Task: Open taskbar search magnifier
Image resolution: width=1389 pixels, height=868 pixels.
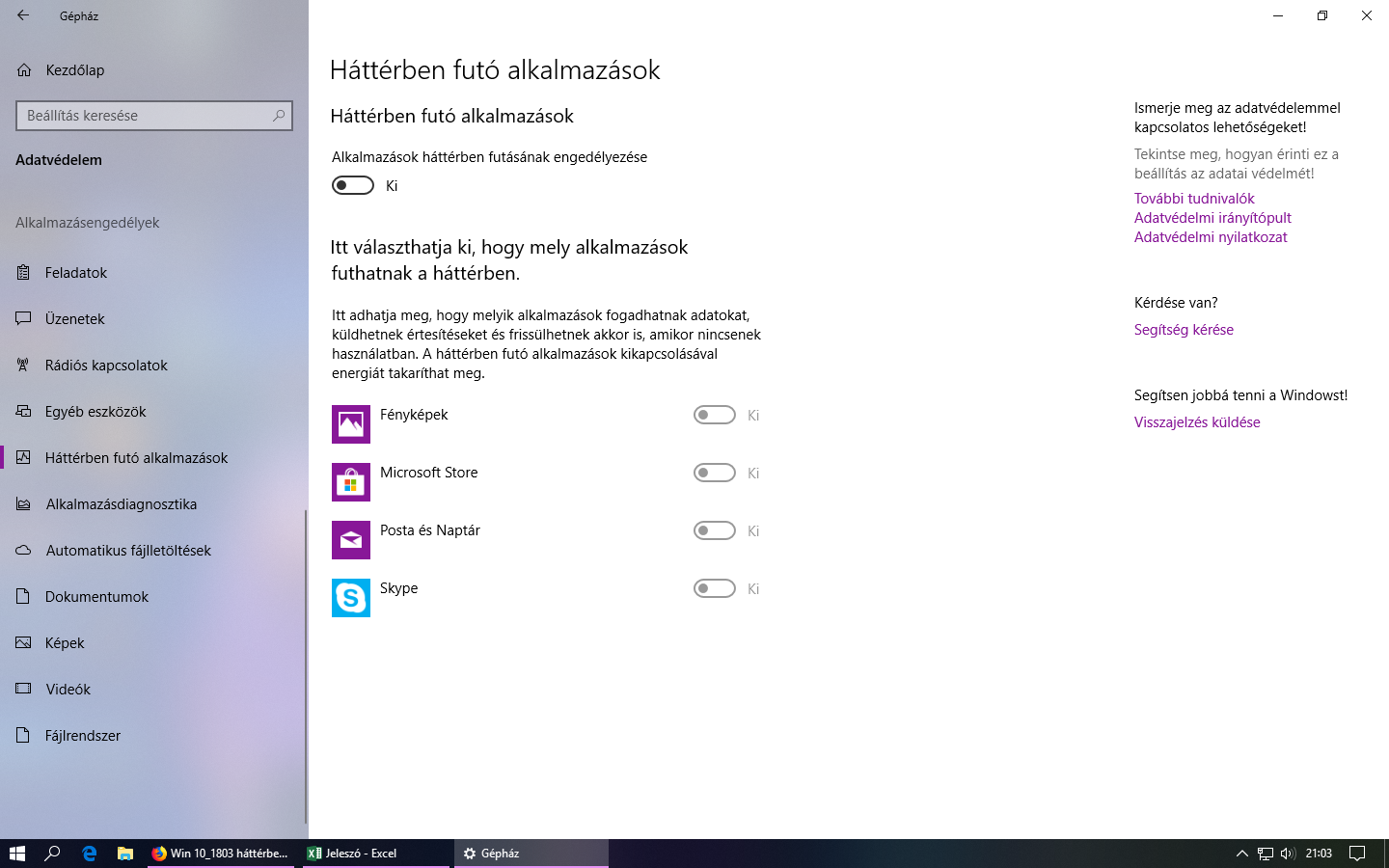Action: [53, 854]
